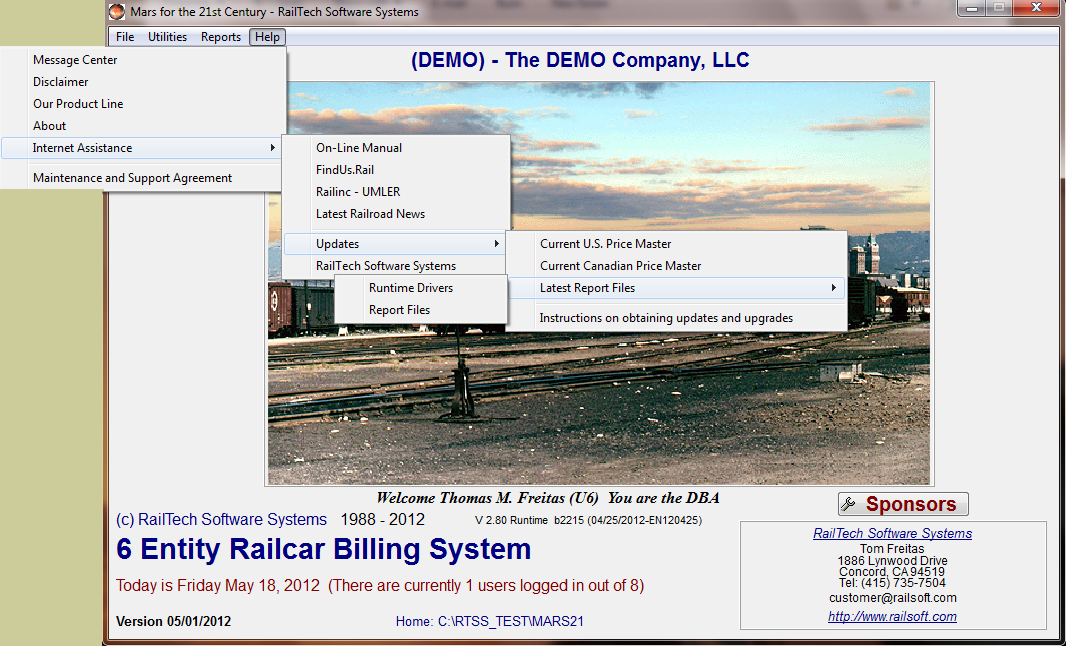Click the Sponsors button with wrench icon
Viewport: 1066px width, 646px height.
coord(903,505)
